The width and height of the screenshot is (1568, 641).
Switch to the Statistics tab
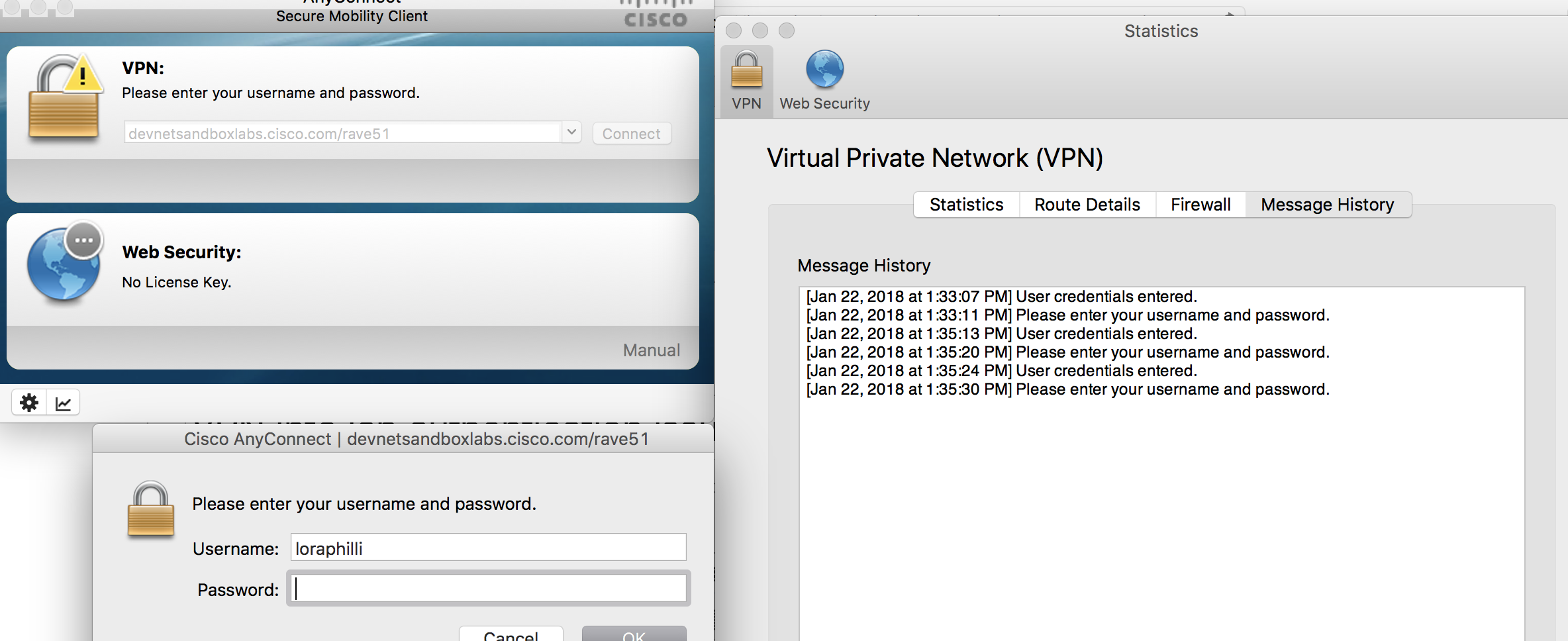click(x=966, y=205)
